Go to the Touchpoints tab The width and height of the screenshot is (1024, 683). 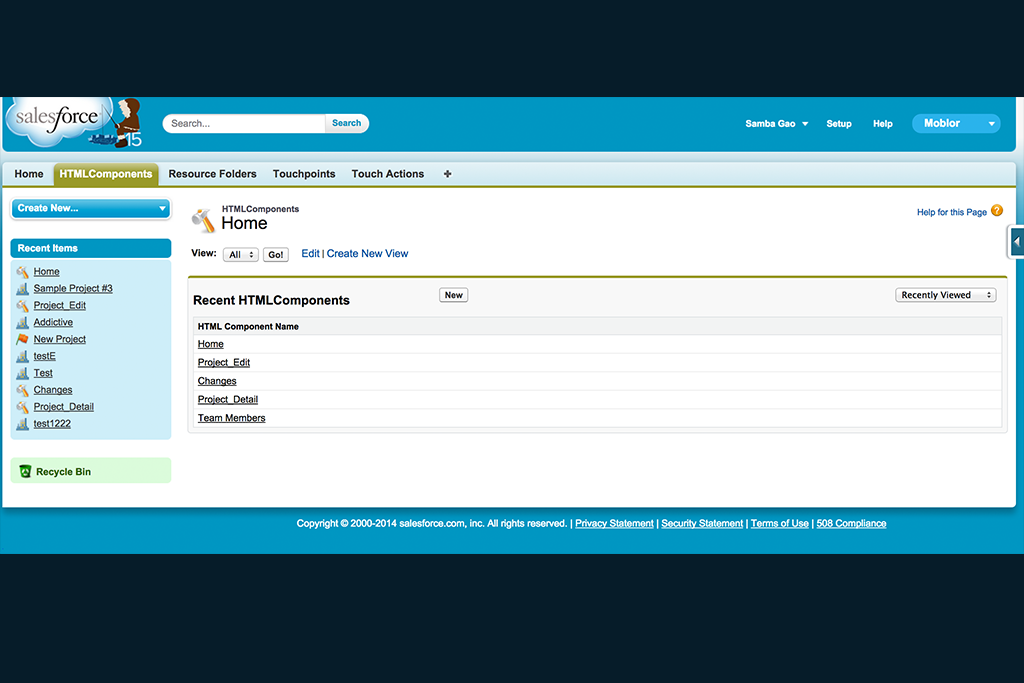[304, 174]
